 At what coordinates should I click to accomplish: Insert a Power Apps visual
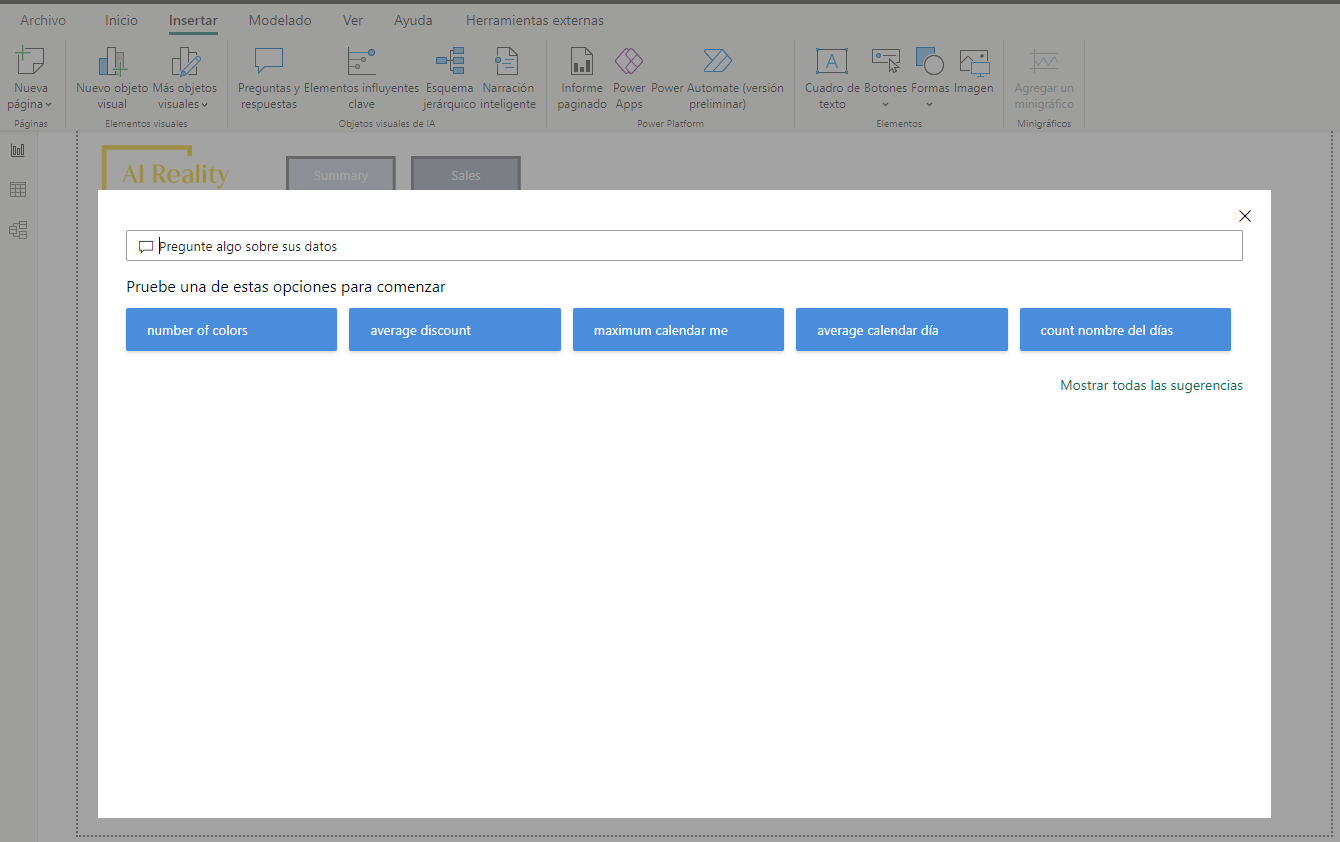tap(629, 63)
